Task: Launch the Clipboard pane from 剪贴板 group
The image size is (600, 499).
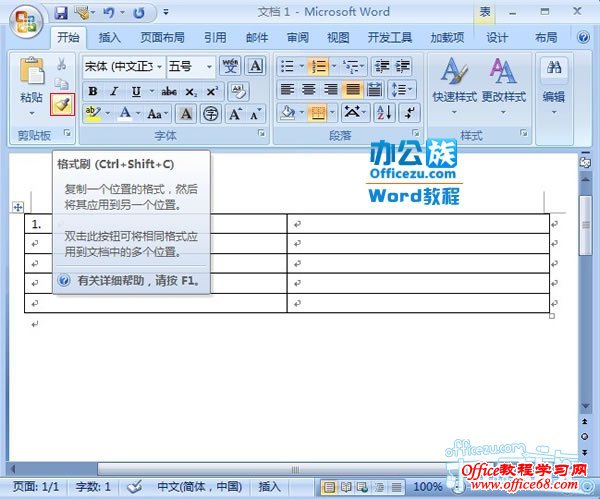Action: click(67, 133)
